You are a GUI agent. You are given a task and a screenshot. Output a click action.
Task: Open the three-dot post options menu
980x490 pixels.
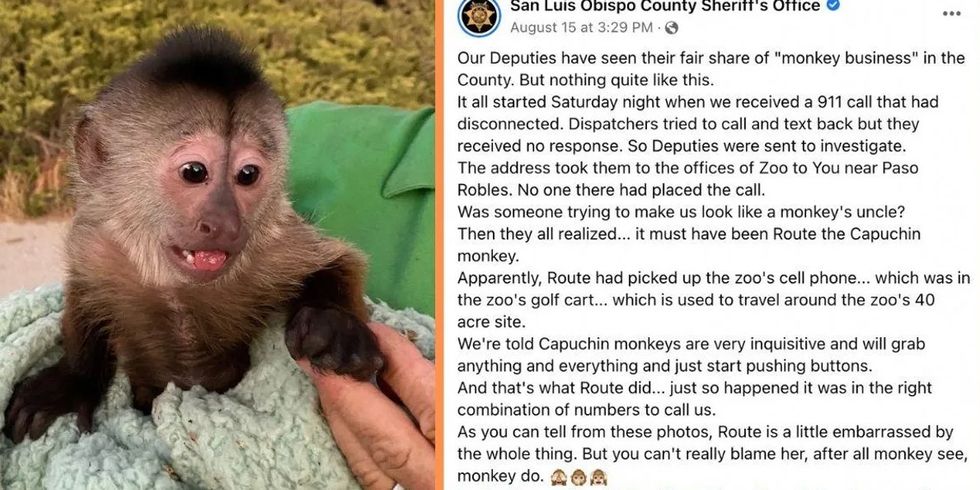(951, 13)
